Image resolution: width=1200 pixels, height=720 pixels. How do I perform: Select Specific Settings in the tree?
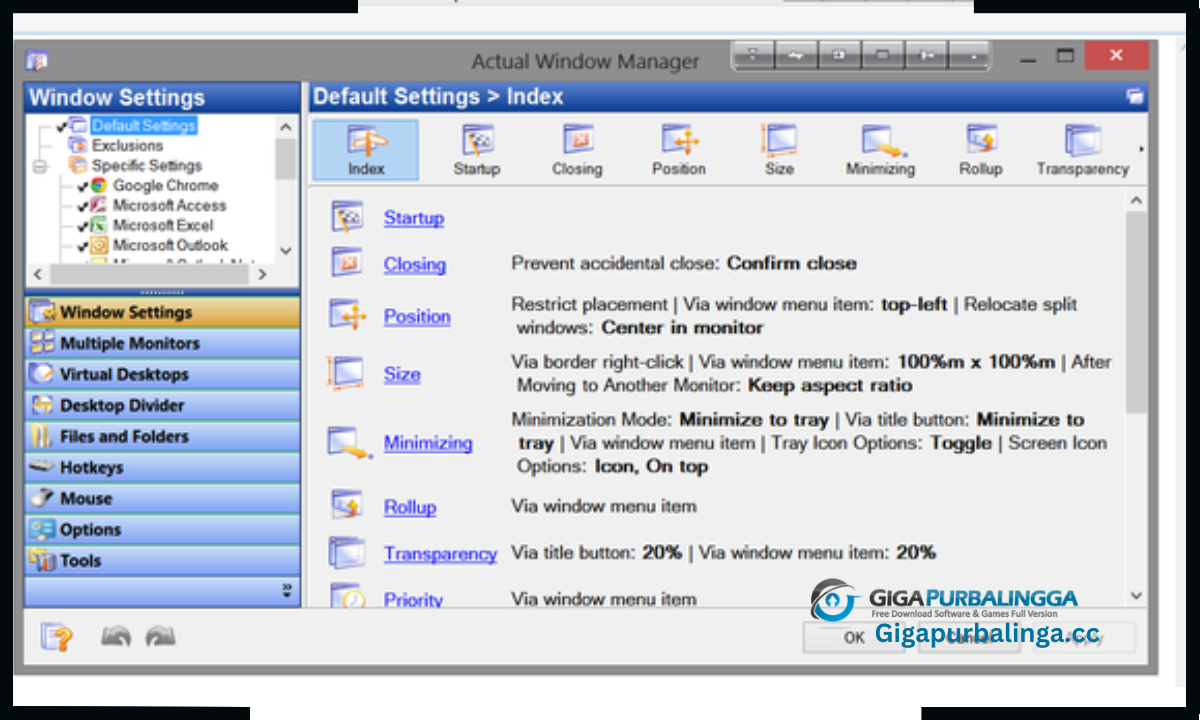pyautogui.click(x=147, y=166)
